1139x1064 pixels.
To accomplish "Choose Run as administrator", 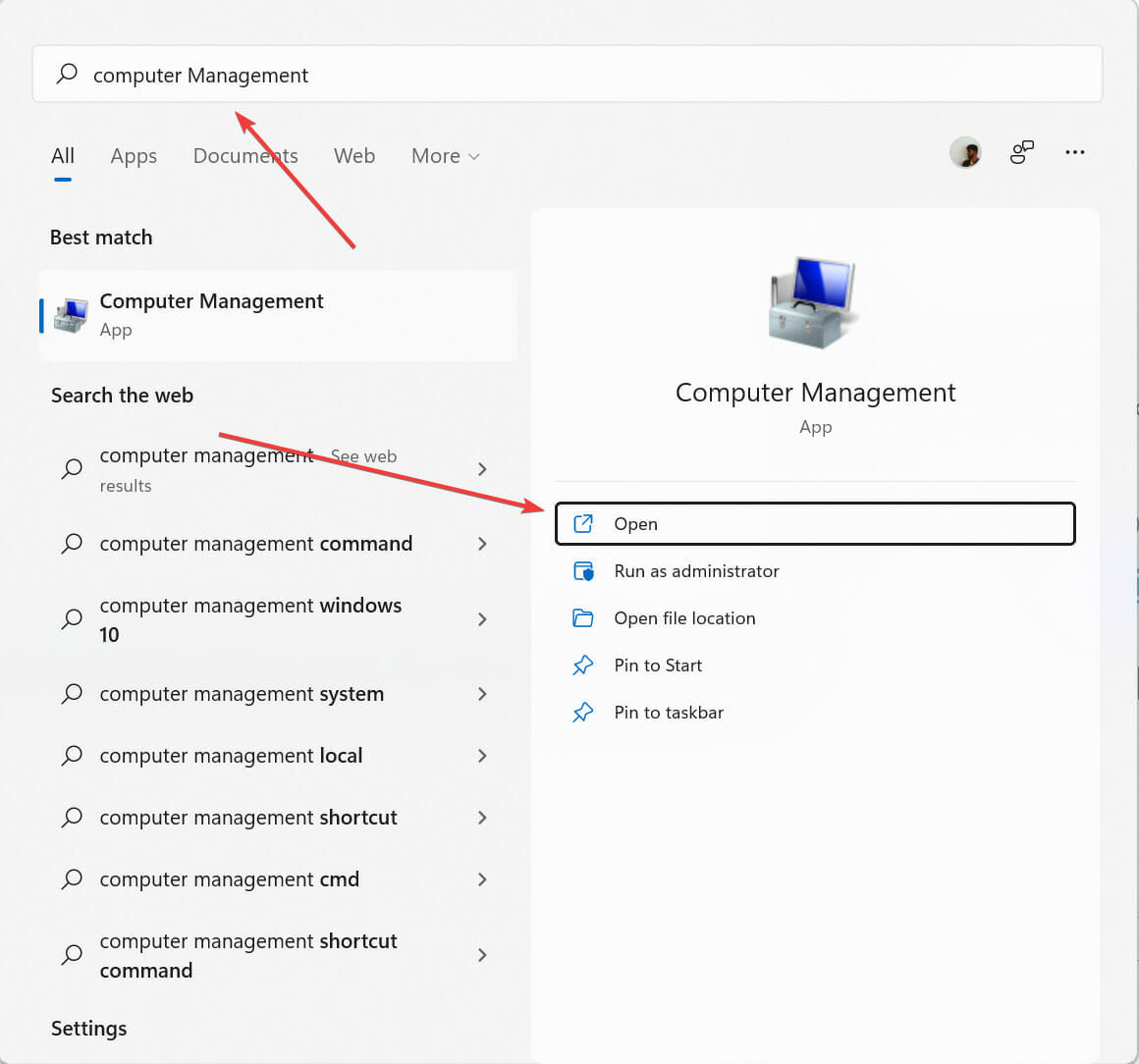I will (815, 571).
